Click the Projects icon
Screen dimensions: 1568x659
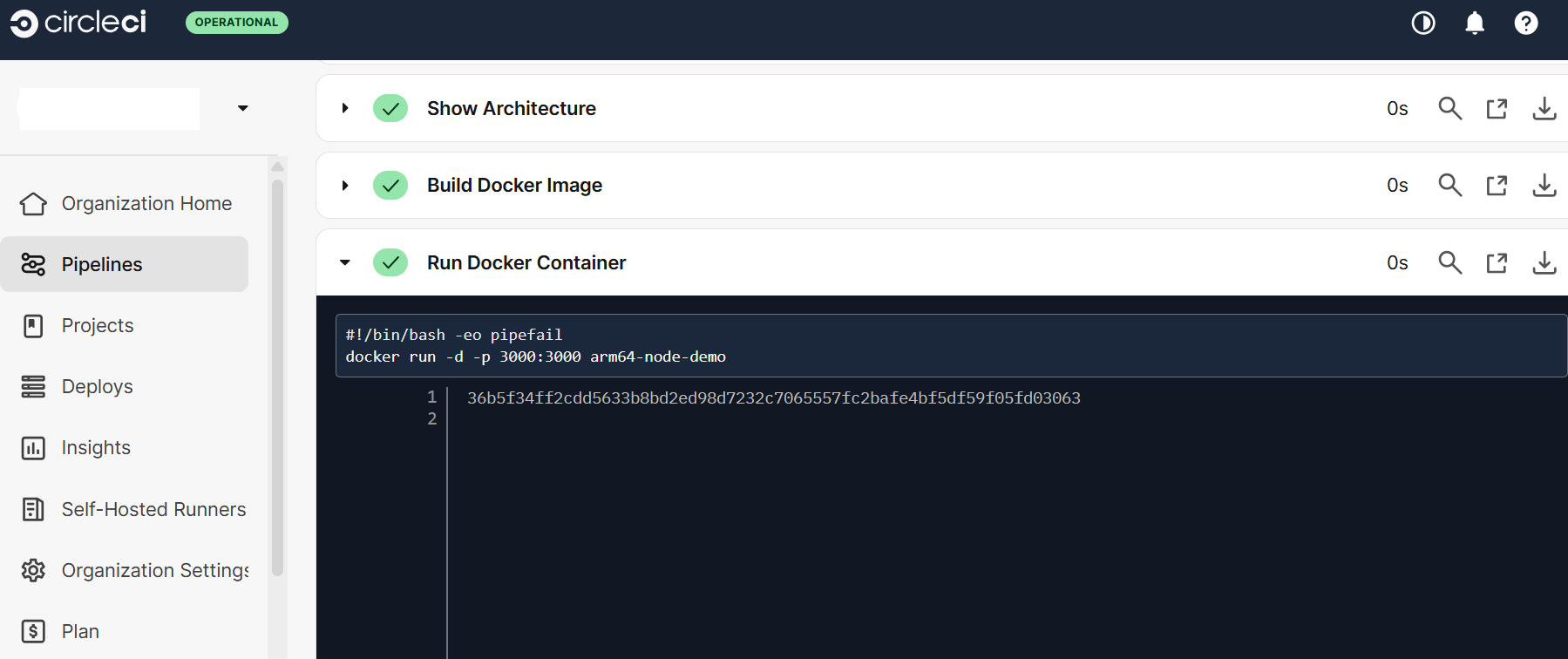click(x=33, y=326)
